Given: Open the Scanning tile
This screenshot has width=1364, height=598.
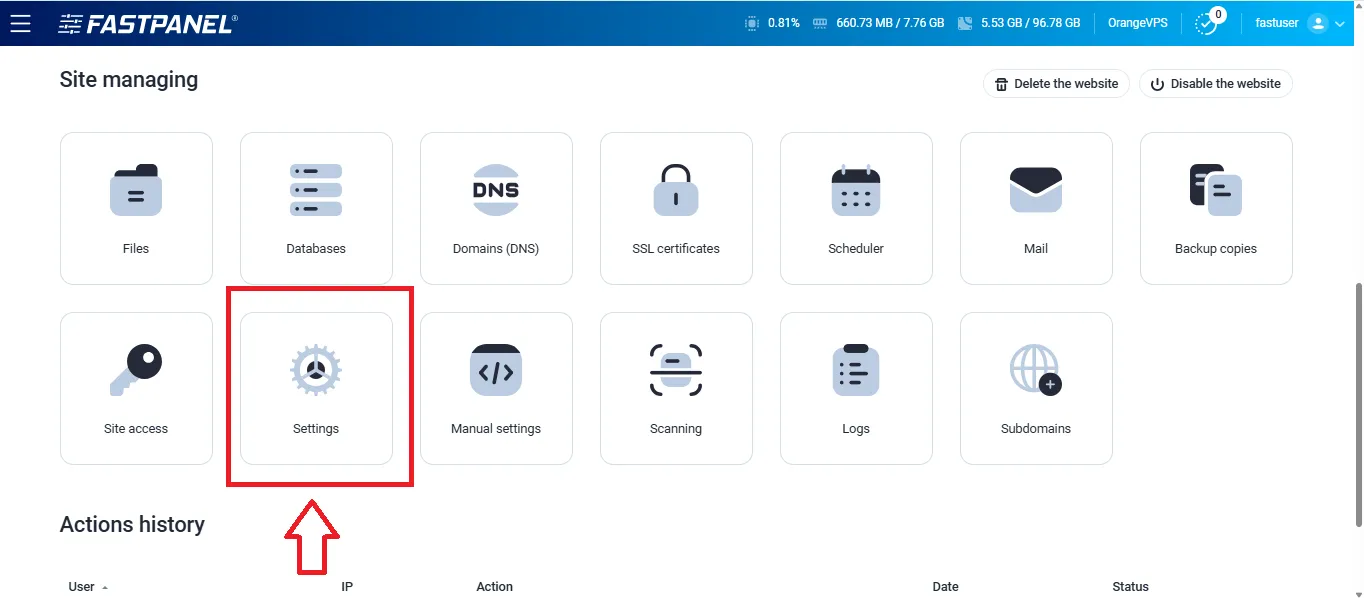Looking at the screenshot, I should 676,388.
